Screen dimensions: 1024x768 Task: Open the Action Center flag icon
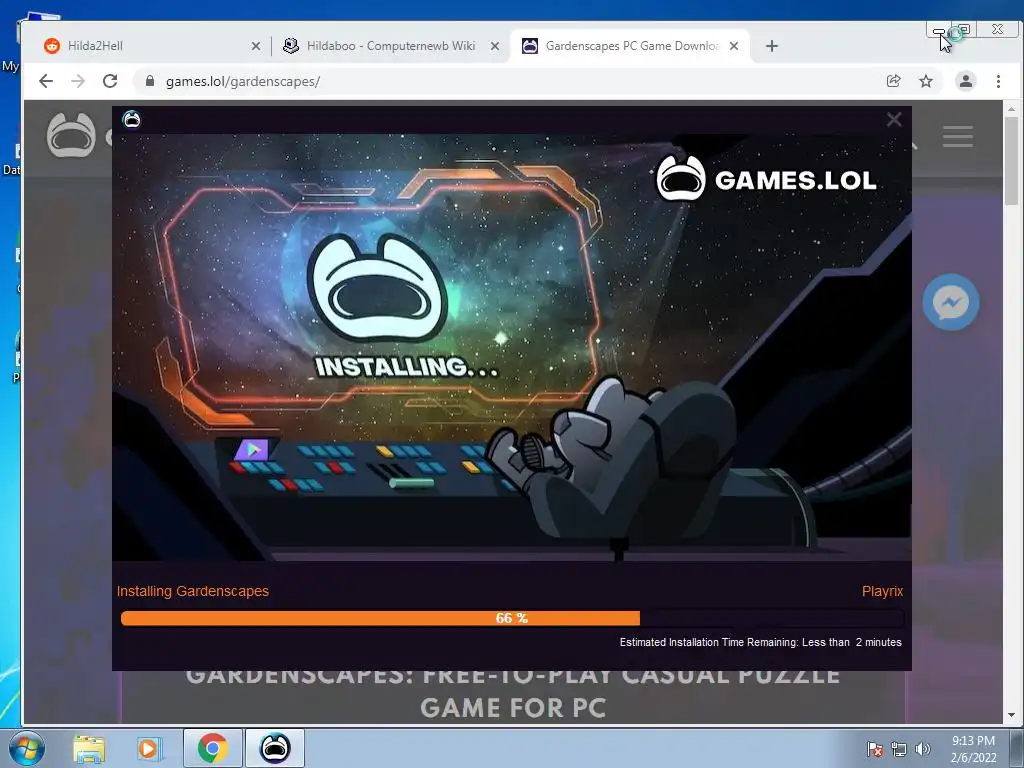(875, 749)
